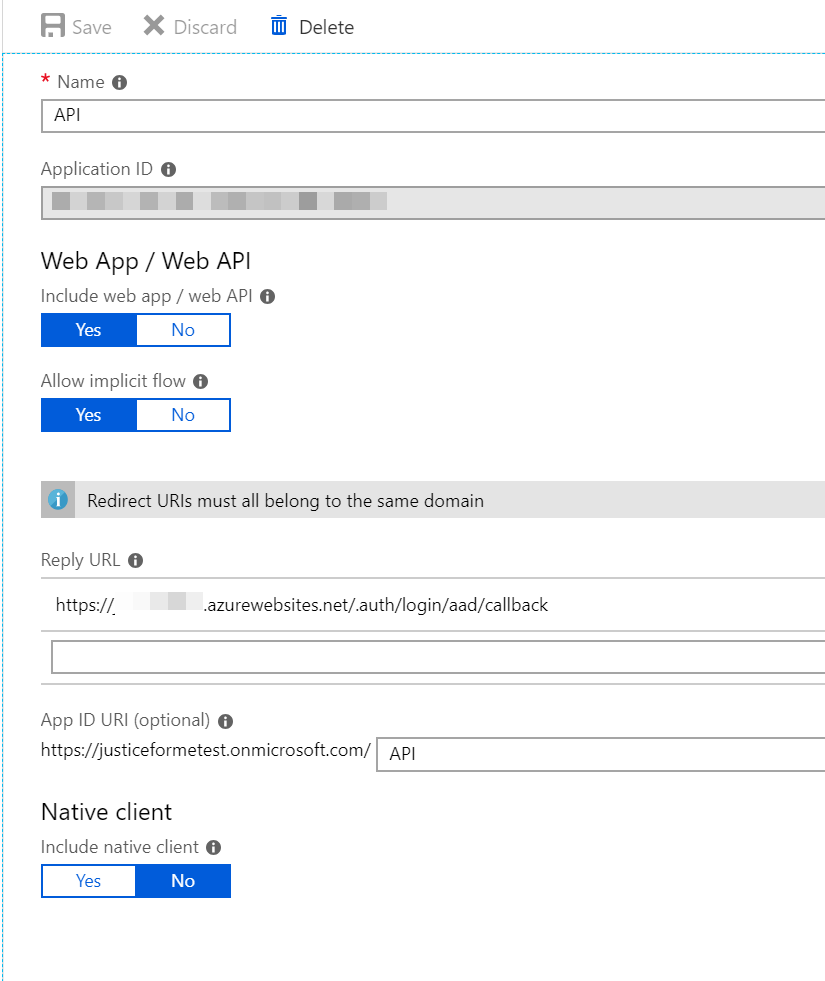Click info icon beside Application ID
This screenshot has width=825, height=981.
(x=168, y=170)
